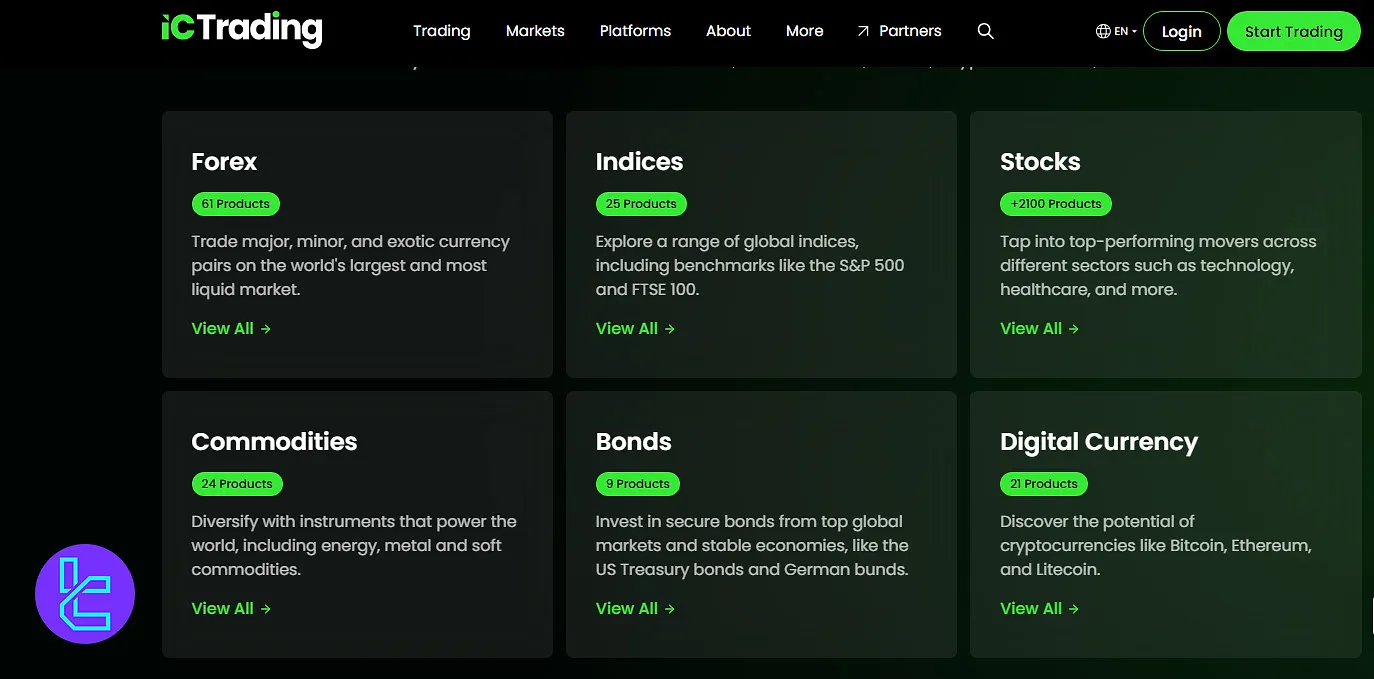Click the Login button
This screenshot has width=1374, height=679.
1181,31
